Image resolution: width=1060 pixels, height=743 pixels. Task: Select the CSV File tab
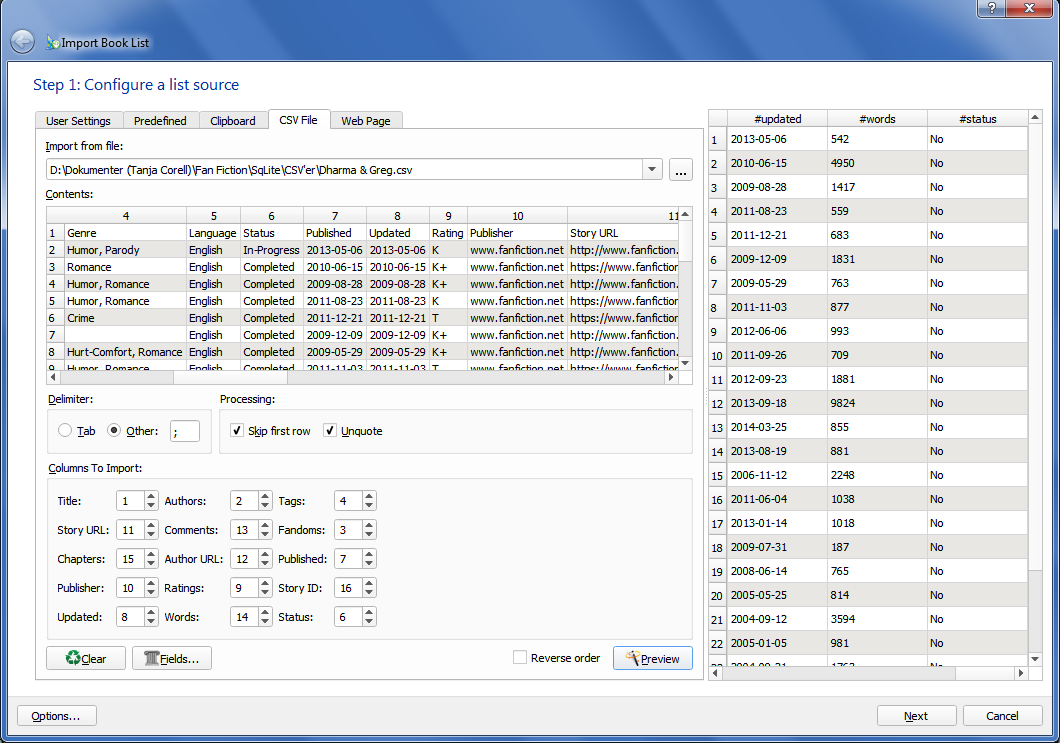(x=299, y=120)
